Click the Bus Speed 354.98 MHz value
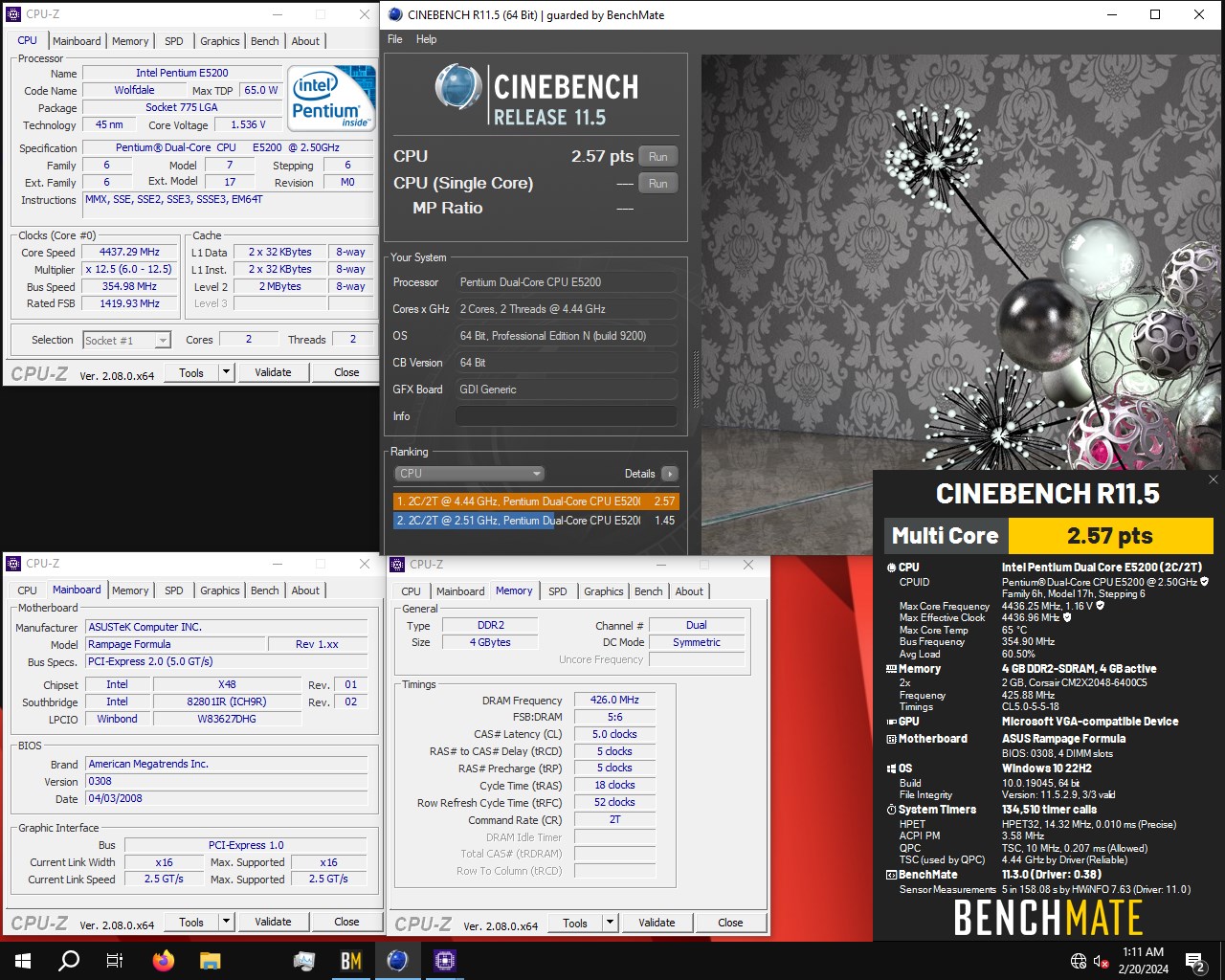The height and width of the screenshot is (980, 1225). tap(129, 286)
